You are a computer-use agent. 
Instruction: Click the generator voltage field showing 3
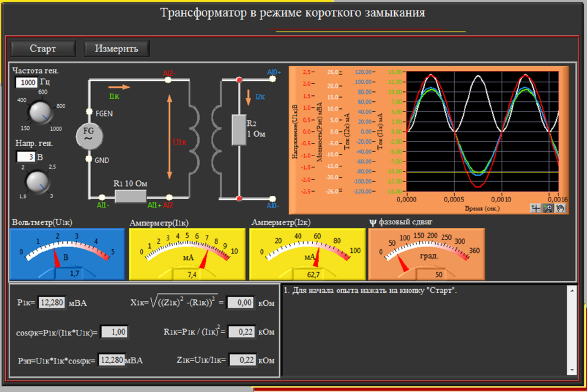pos(26,157)
